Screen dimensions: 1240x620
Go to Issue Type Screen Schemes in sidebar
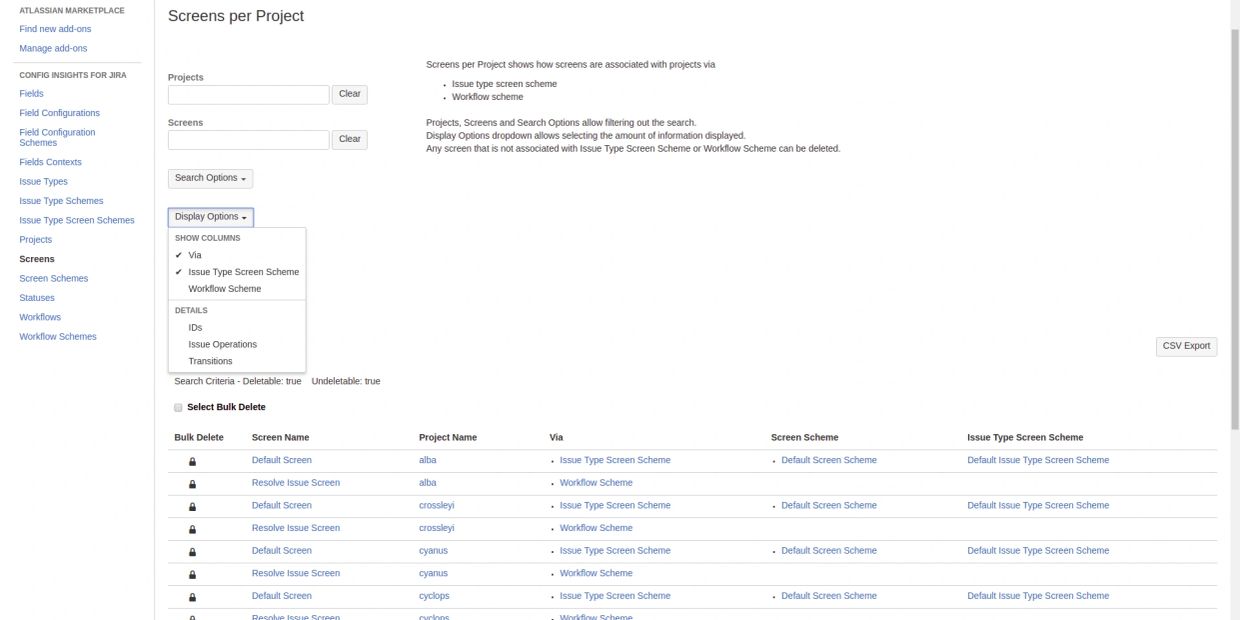[x=76, y=220]
